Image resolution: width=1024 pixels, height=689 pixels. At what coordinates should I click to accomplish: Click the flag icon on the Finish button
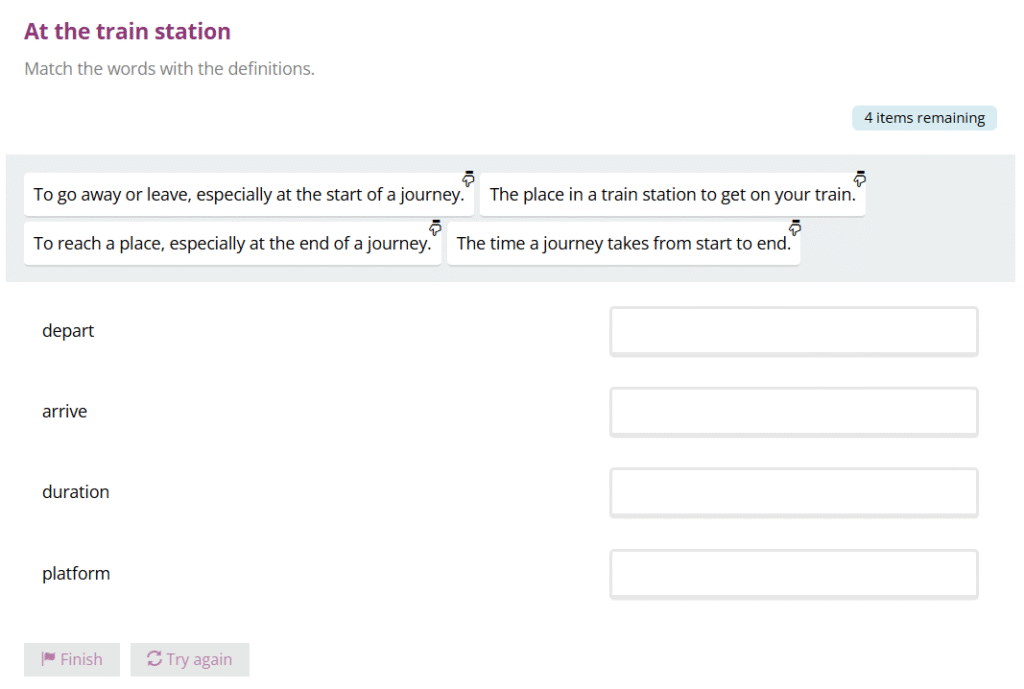[48, 659]
